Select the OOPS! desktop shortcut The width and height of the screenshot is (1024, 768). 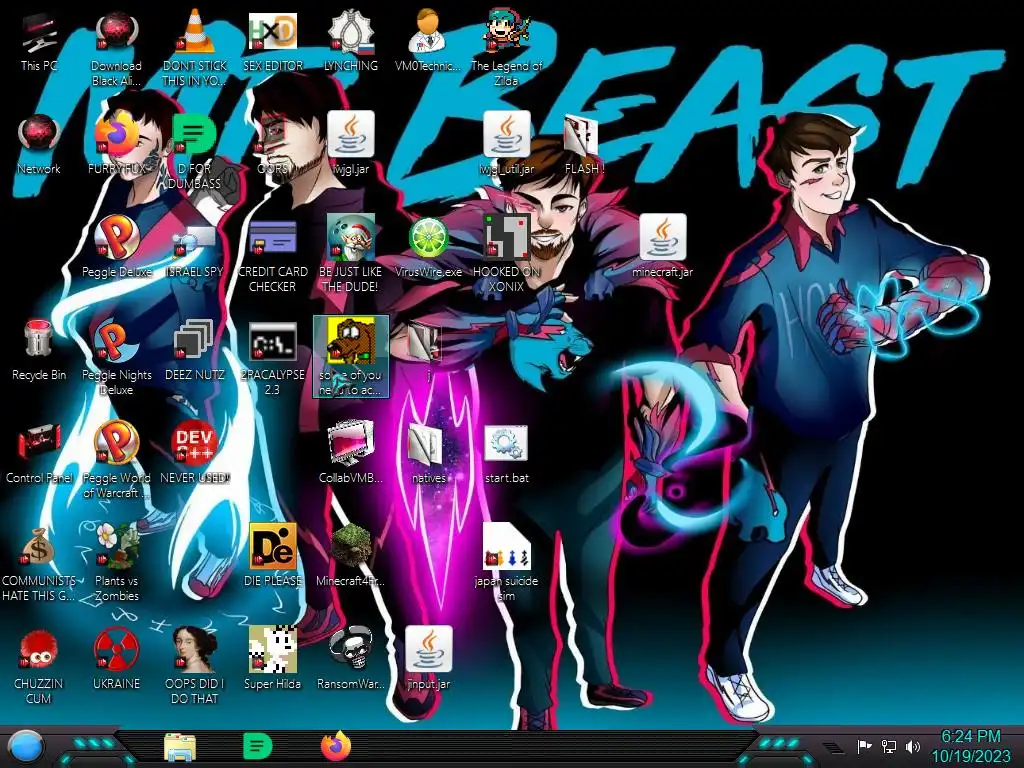tap(272, 145)
